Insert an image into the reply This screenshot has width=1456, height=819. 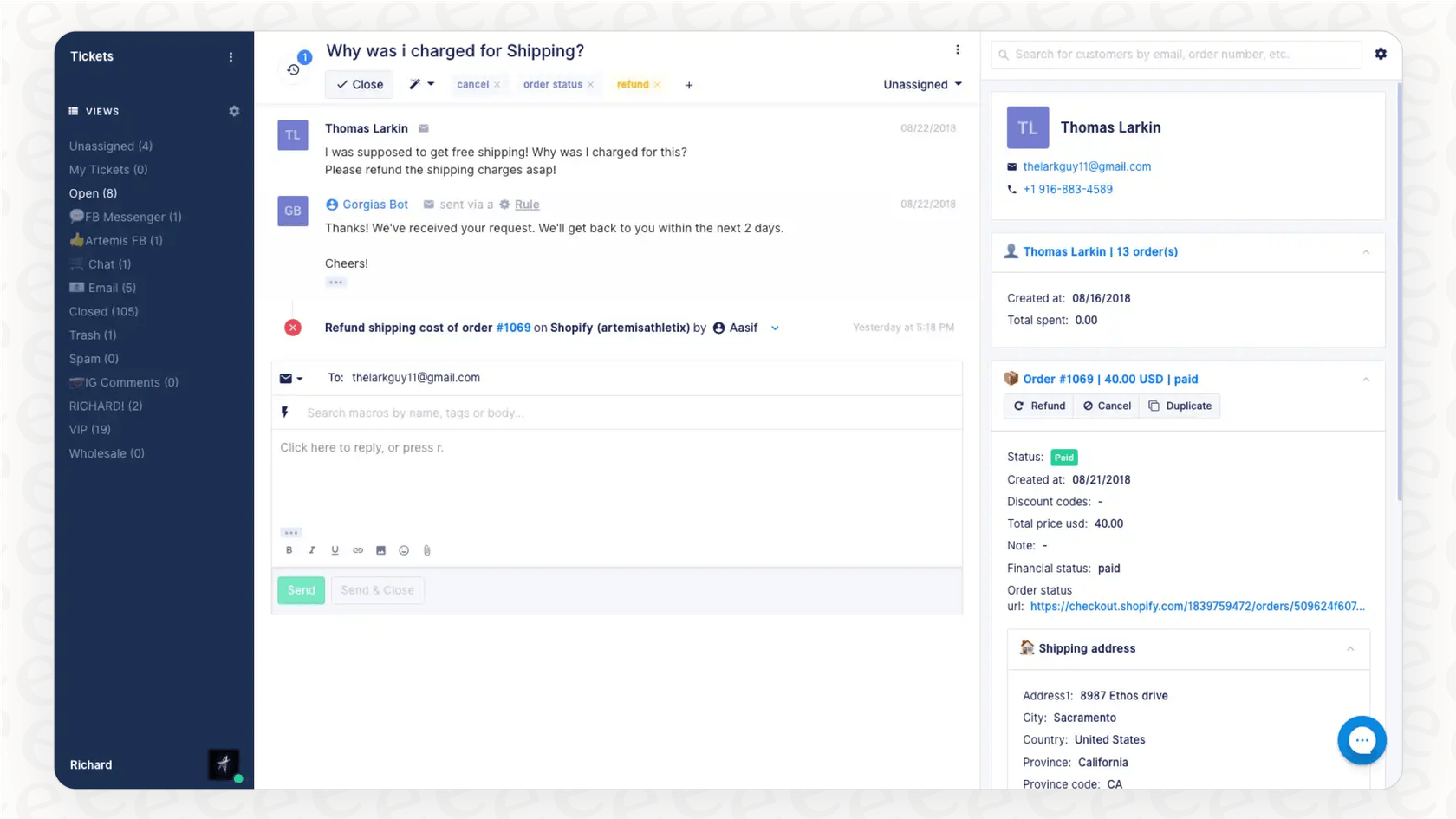380,550
